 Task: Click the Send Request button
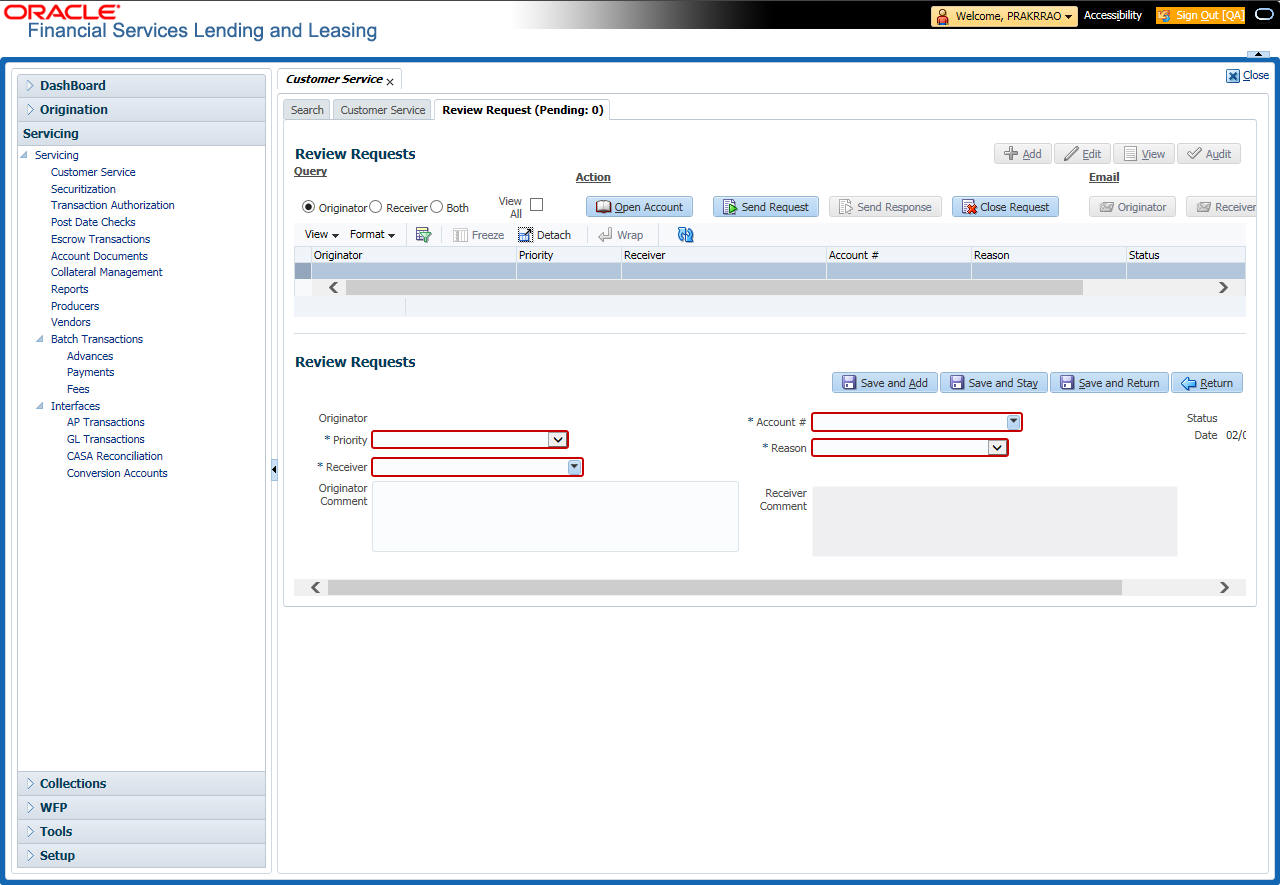pos(765,207)
